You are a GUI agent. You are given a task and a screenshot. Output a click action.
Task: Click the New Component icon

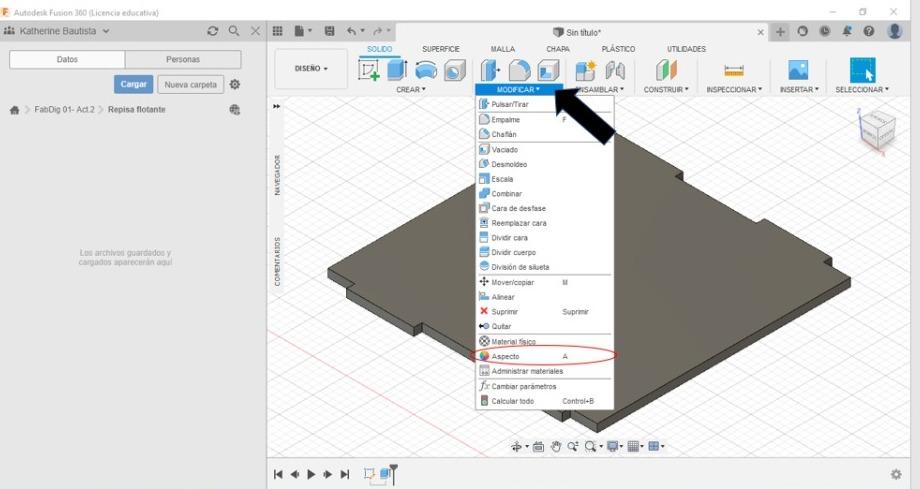586,70
